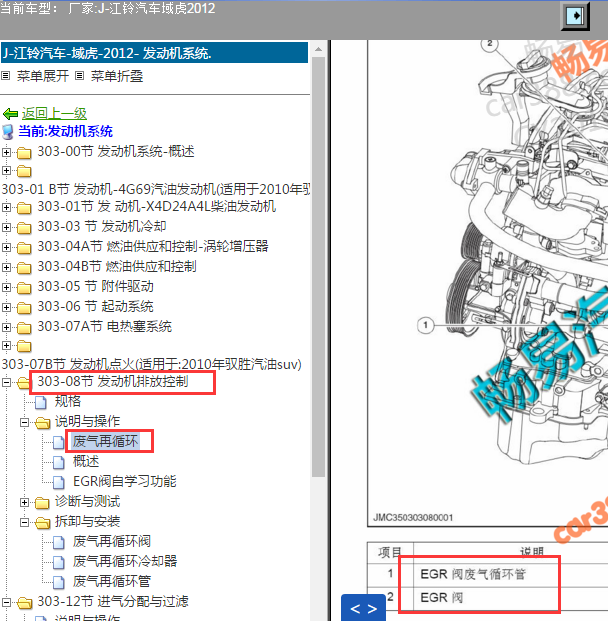Open 303-04A节 燃油供应和控制-涡轮增压器
This screenshot has width=608, height=621.
point(153,246)
